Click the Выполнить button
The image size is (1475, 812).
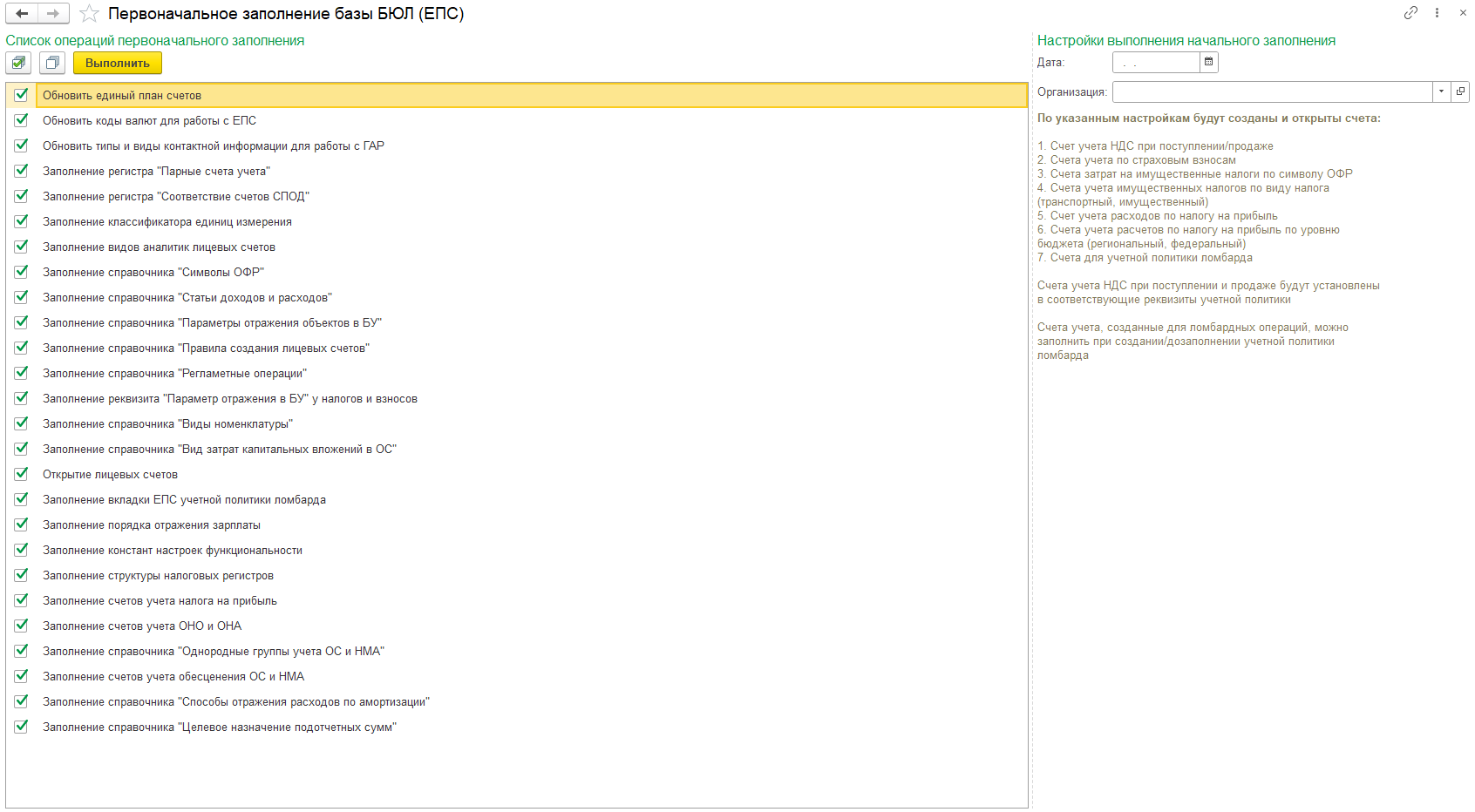click(x=118, y=63)
